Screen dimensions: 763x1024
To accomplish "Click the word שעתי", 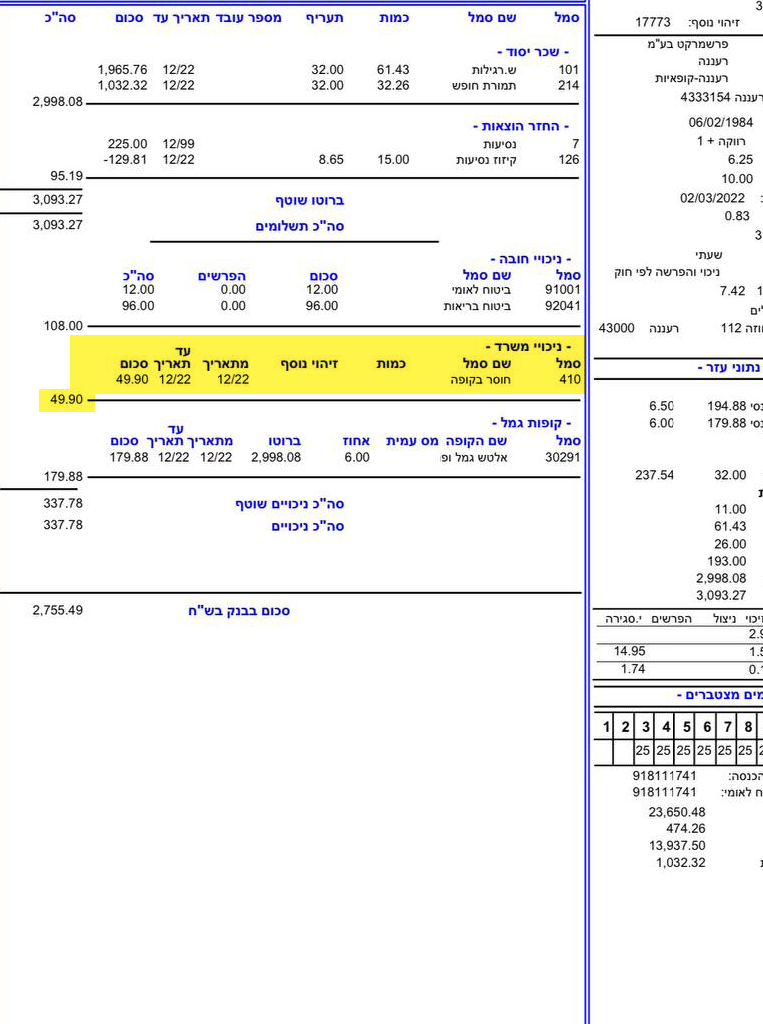I will tap(709, 255).
